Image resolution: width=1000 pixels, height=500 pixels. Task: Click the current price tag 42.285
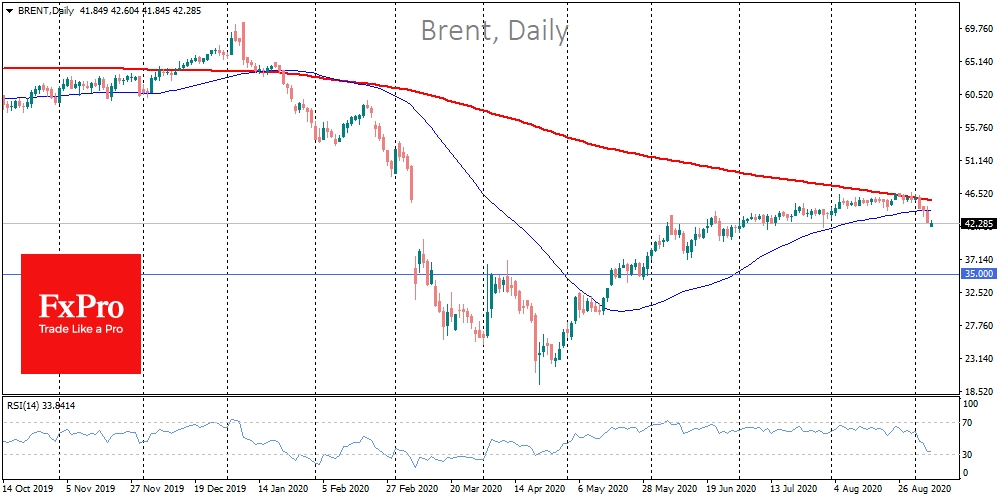979,223
